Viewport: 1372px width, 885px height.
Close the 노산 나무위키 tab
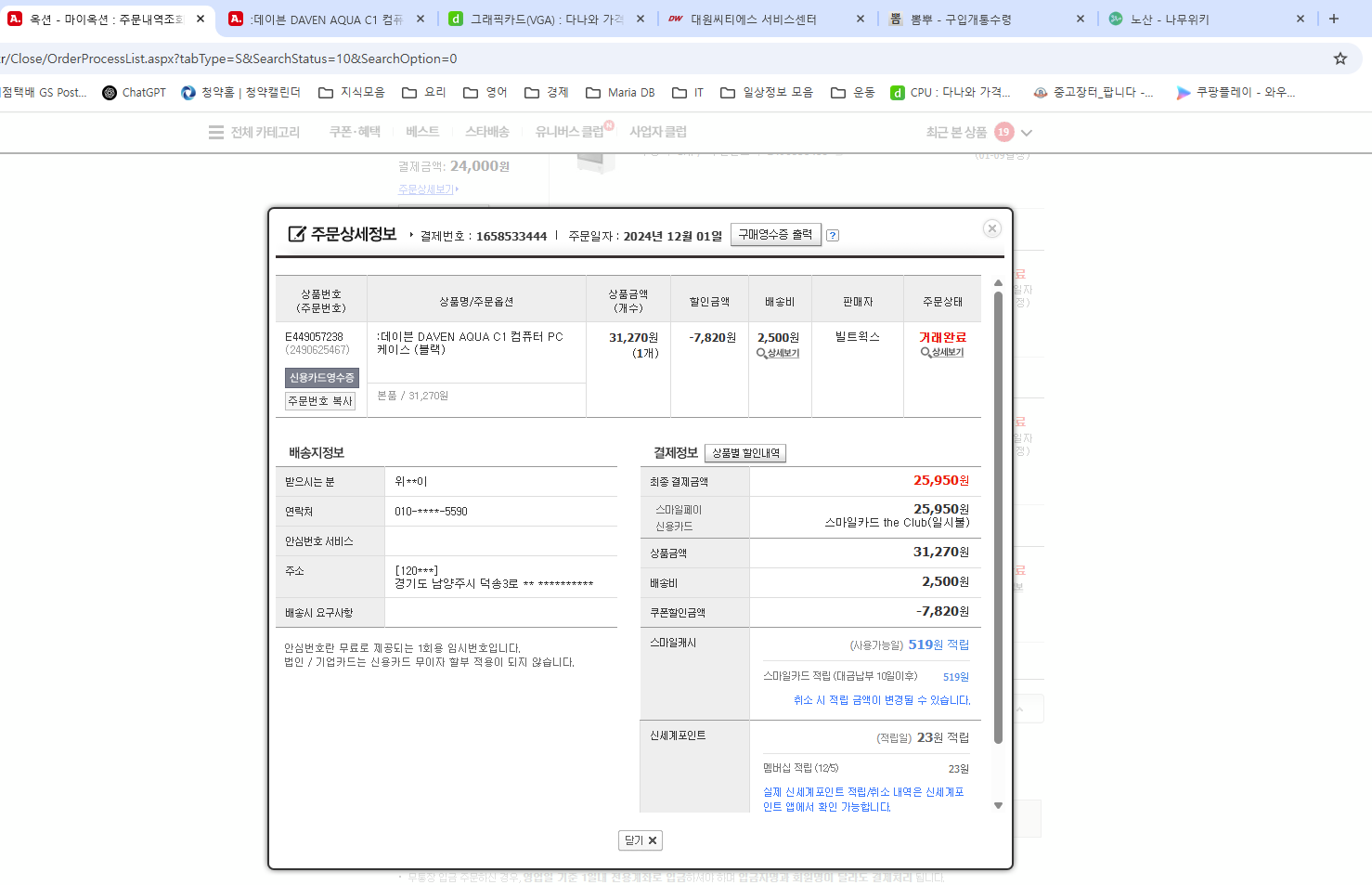click(x=1301, y=19)
